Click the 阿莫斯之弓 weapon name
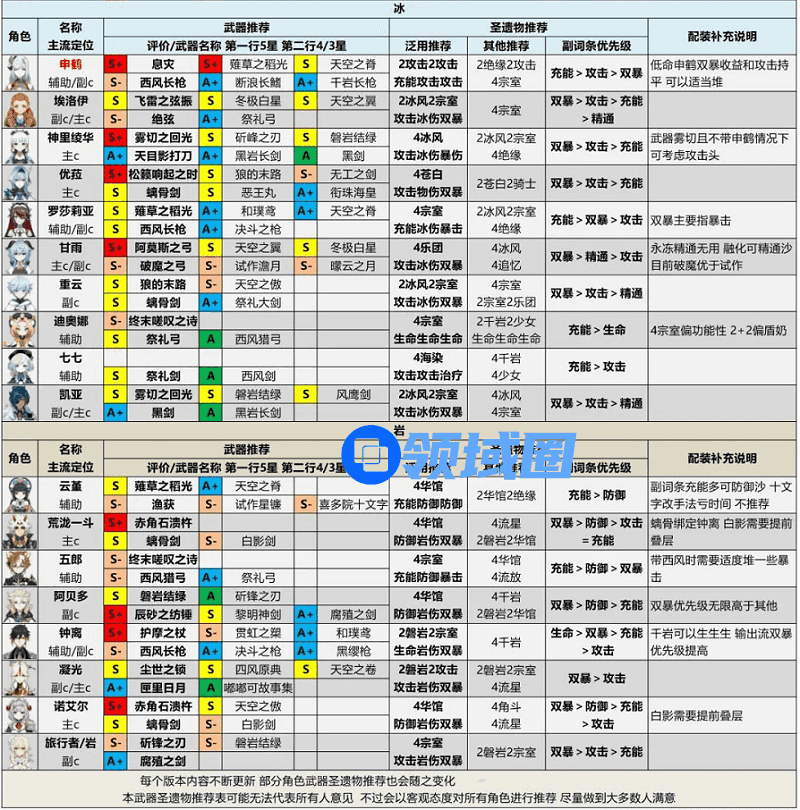 [x=161, y=247]
